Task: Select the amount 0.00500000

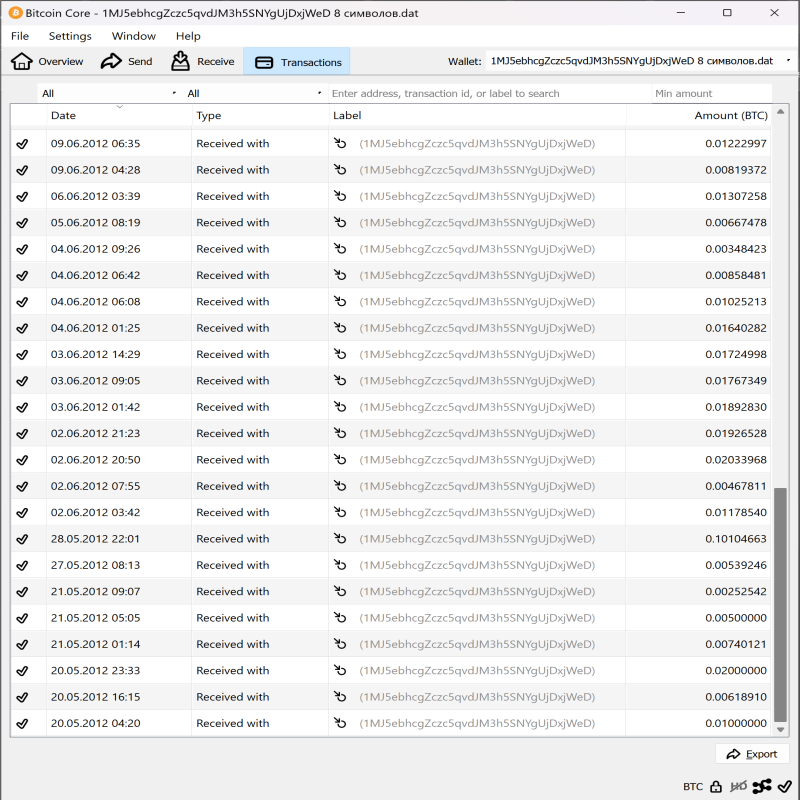Action: click(x=736, y=618)
